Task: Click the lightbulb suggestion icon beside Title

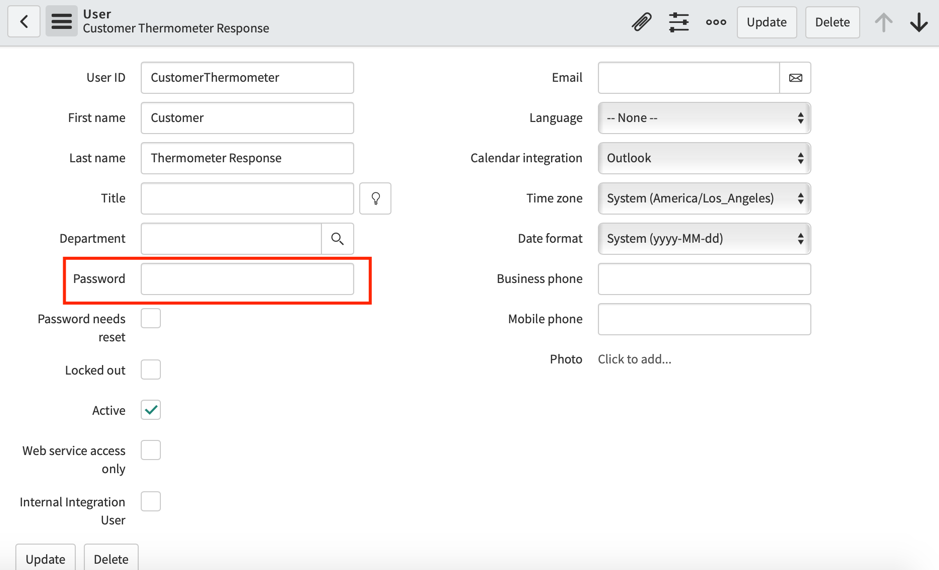Action: 375,198
